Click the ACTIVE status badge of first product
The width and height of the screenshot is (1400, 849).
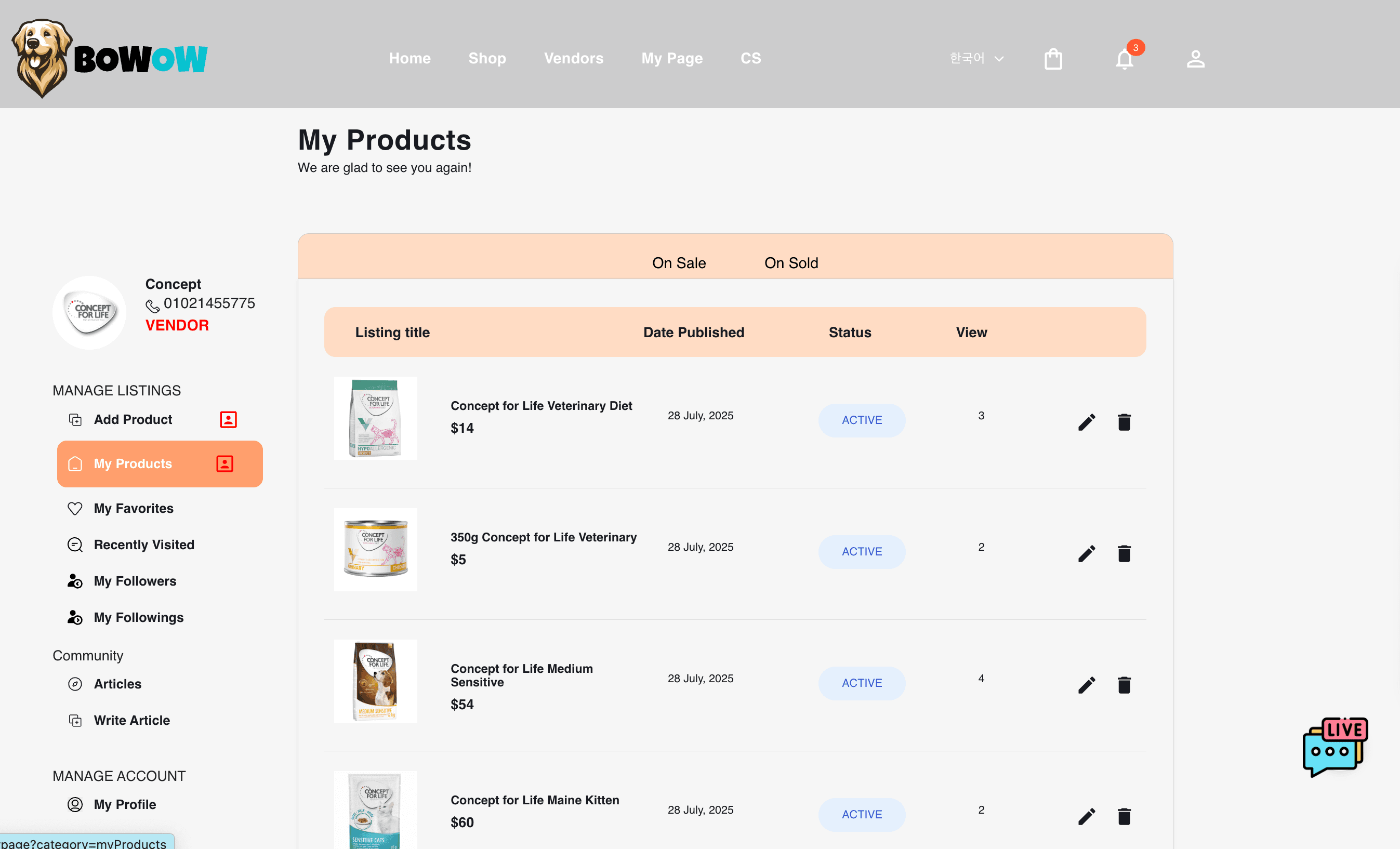(862, 420)
